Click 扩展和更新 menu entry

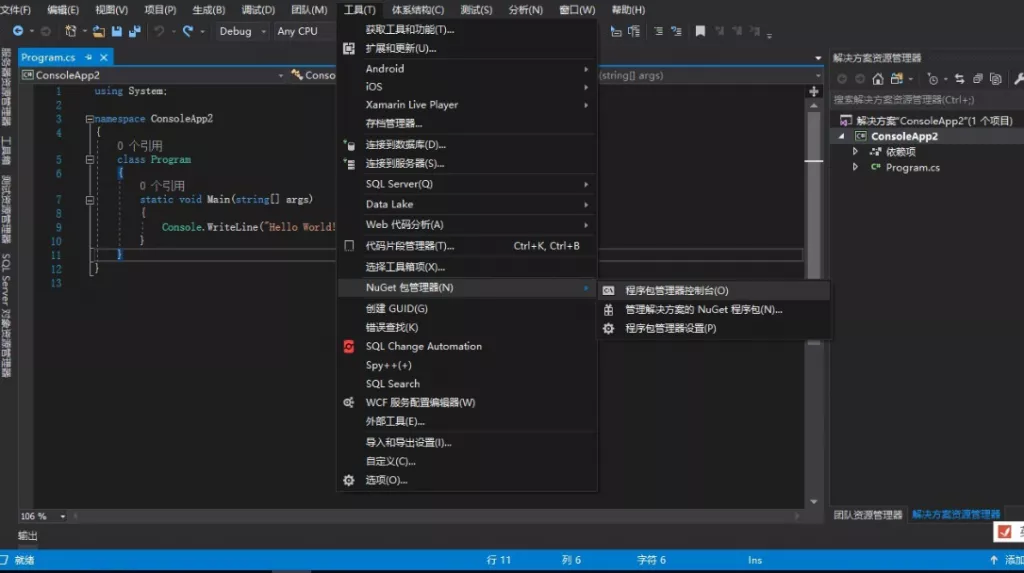467,48
